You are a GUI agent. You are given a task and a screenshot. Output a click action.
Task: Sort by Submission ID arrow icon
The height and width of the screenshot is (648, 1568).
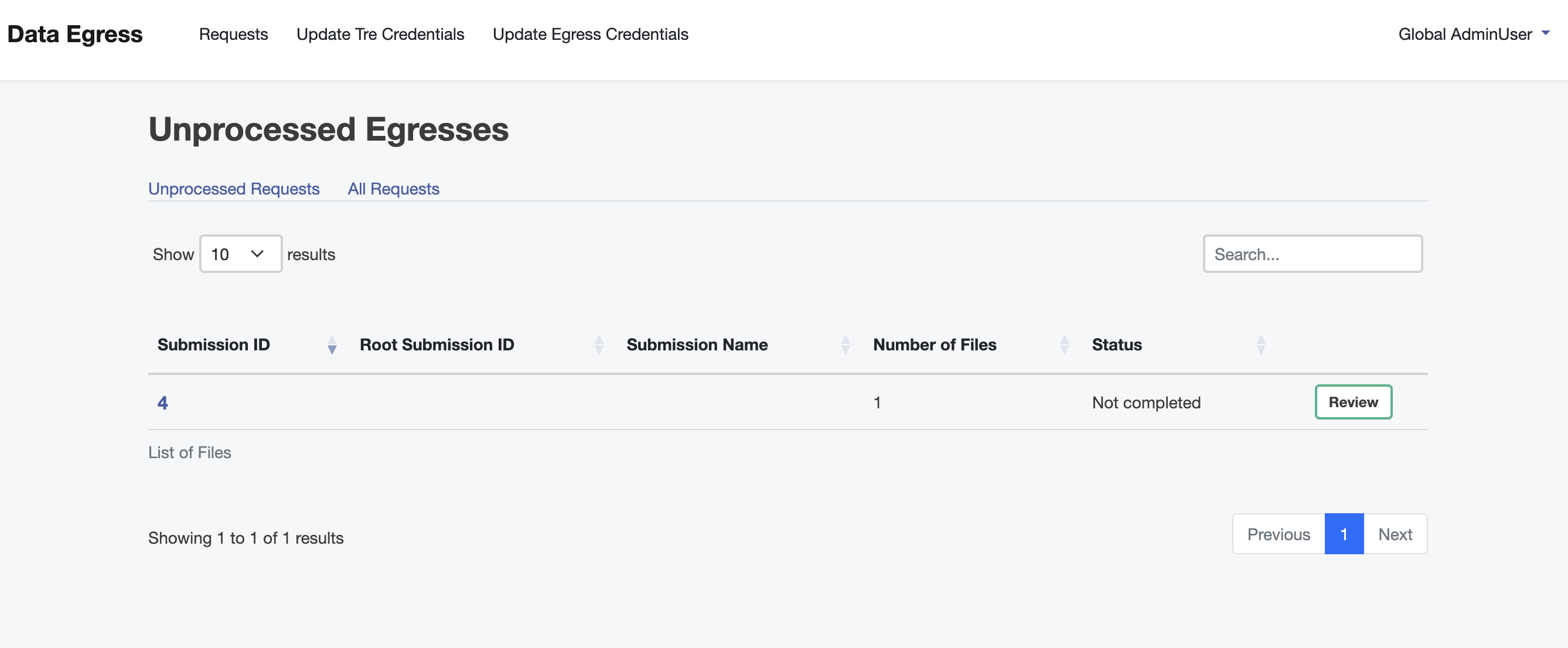click(332, 345)
